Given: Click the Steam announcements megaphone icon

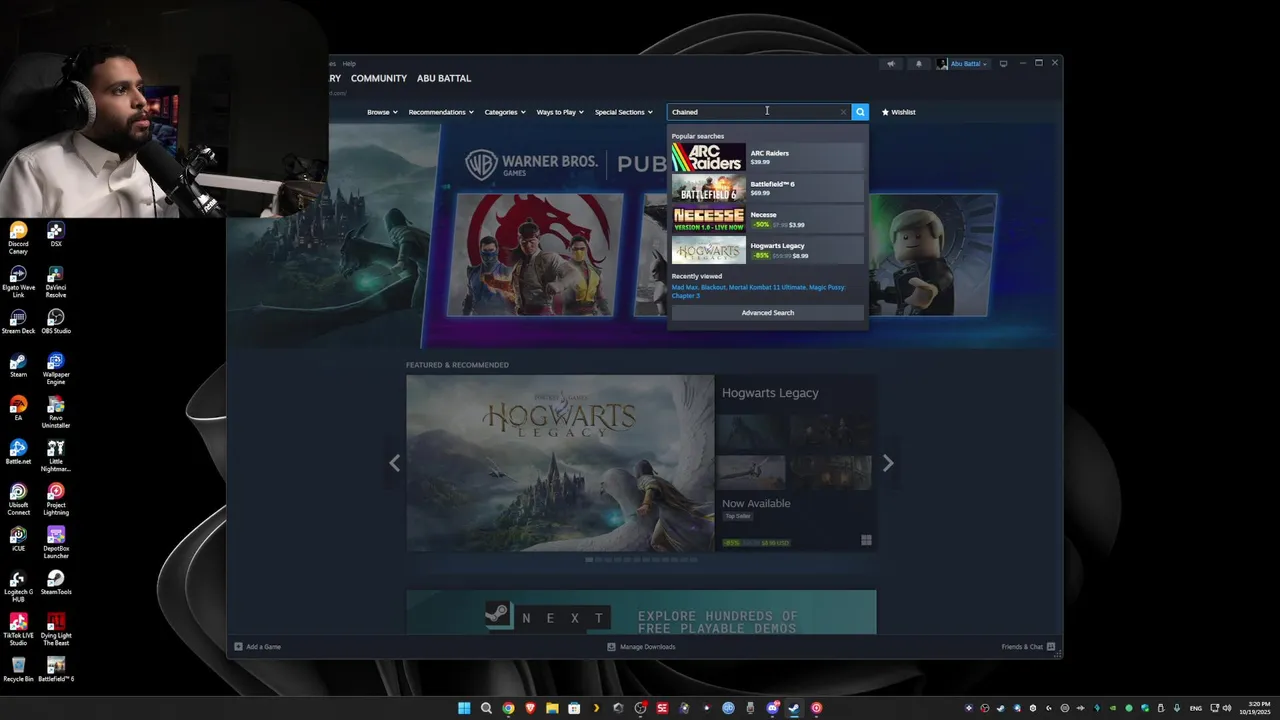Looking at the screenshot, I should (890, 64).
